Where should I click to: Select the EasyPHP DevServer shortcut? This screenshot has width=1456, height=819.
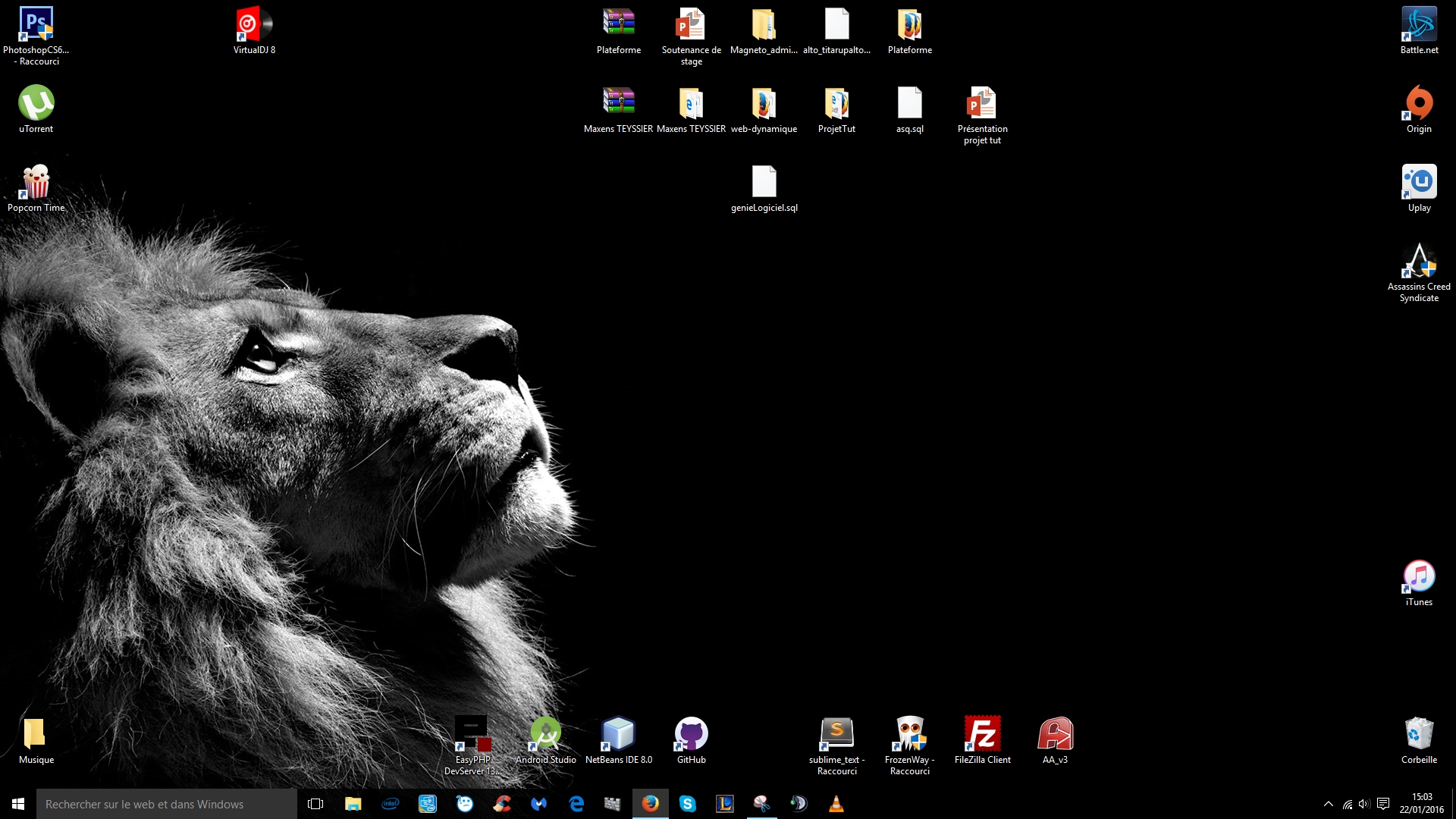(x=472, y=745)
